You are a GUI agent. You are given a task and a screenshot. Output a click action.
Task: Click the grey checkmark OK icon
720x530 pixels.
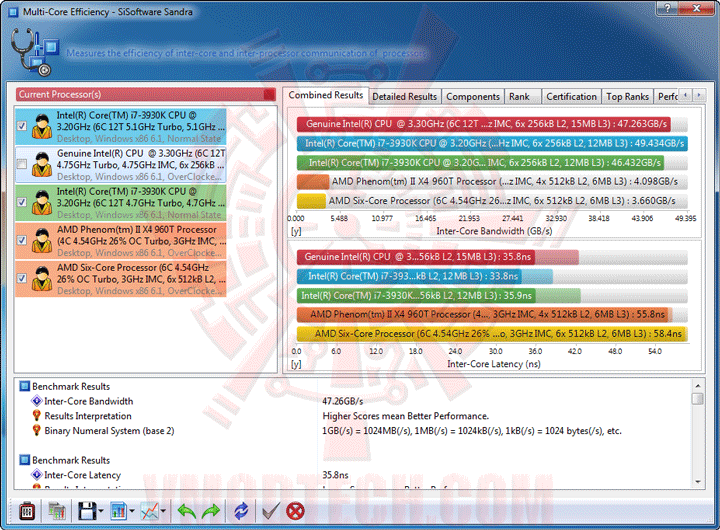(270, 511)
